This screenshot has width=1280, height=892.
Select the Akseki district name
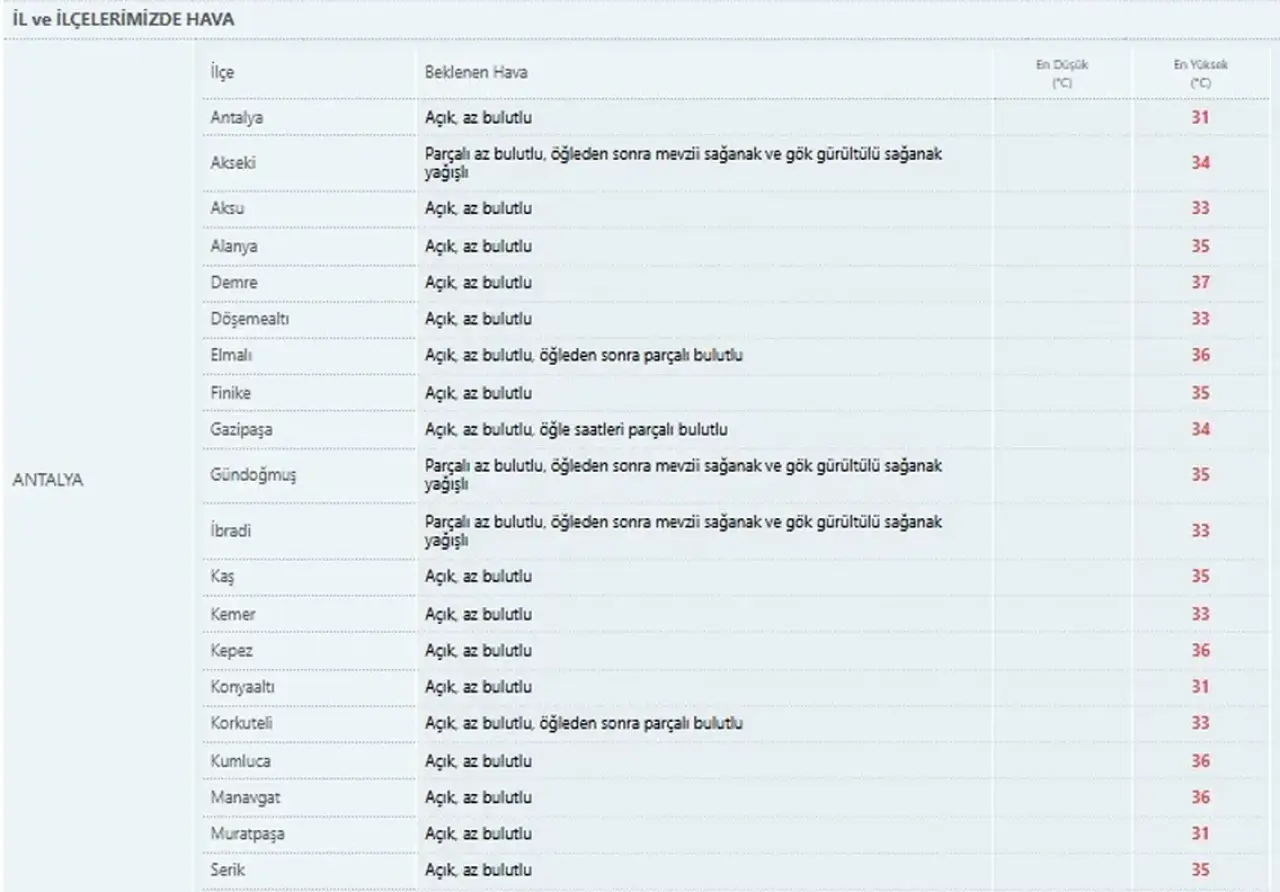[233, 162]
